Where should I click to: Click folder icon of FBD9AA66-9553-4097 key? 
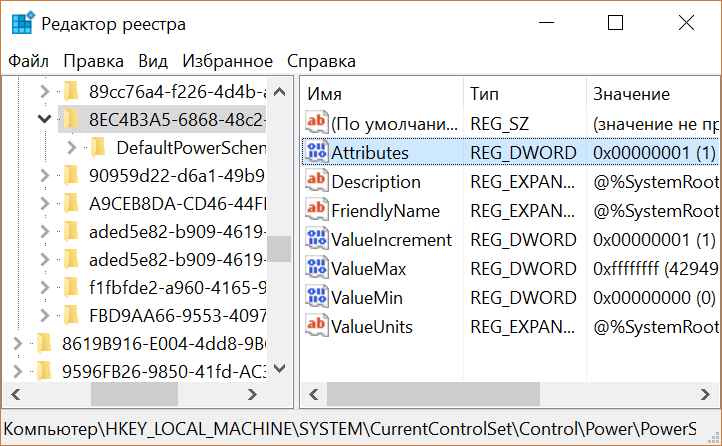pyautogui.click(x=71, y=316)
